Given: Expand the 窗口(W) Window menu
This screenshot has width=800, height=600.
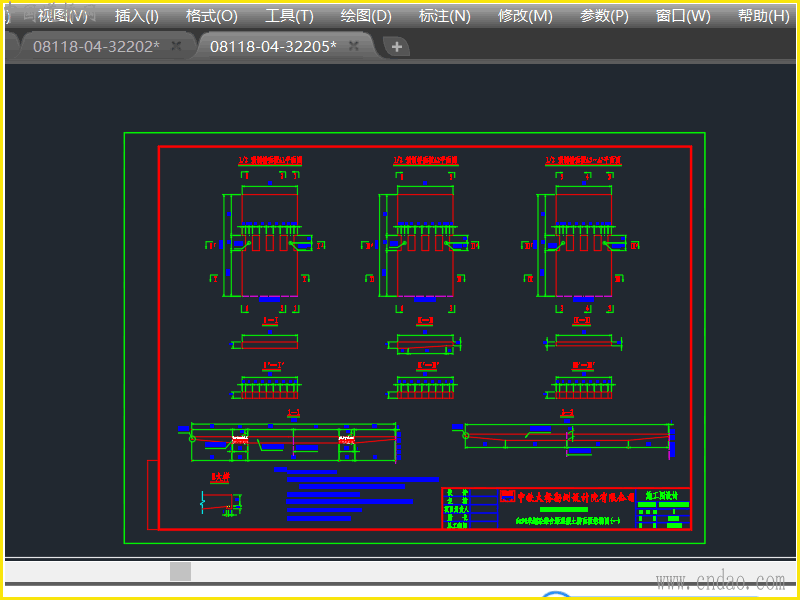Looking at the screenshot, I should pyautogui.click(x=683, y=16).
